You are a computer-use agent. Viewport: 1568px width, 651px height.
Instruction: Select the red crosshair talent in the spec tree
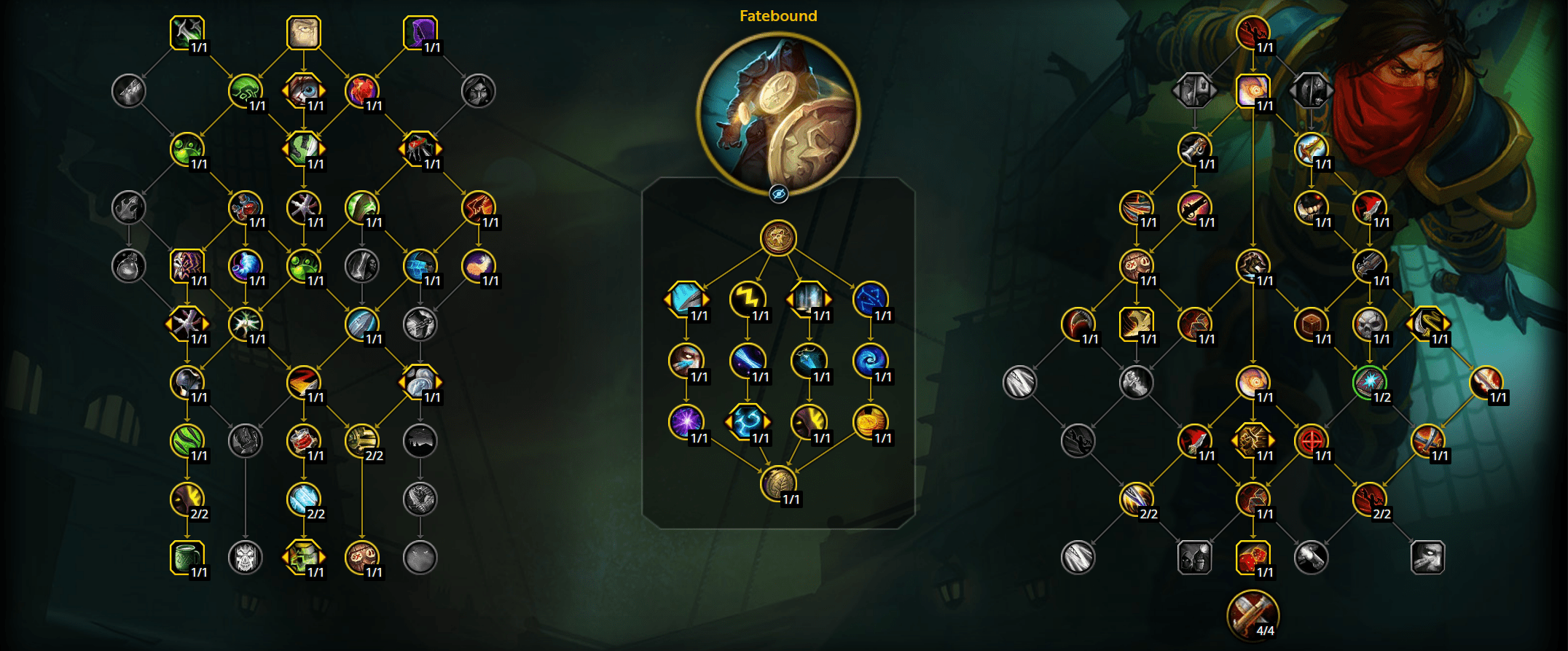1312,441
